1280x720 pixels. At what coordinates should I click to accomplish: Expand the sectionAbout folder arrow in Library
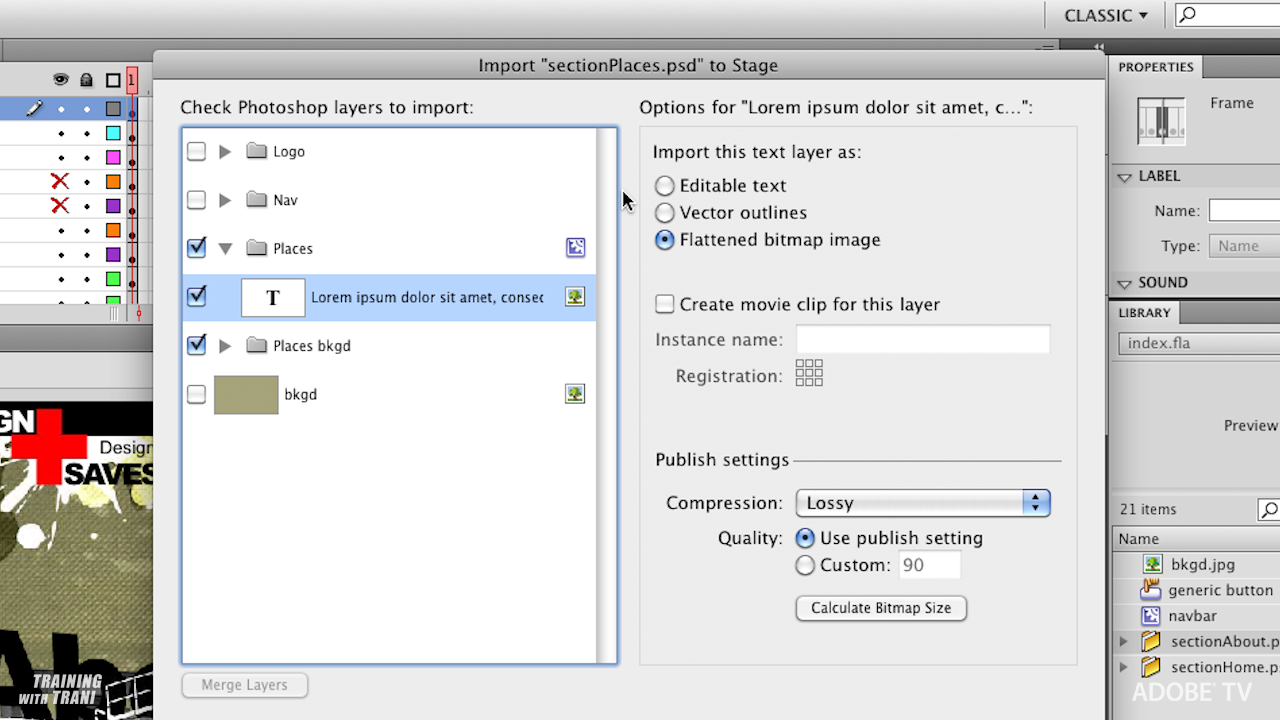click(x=1123, y=641)
